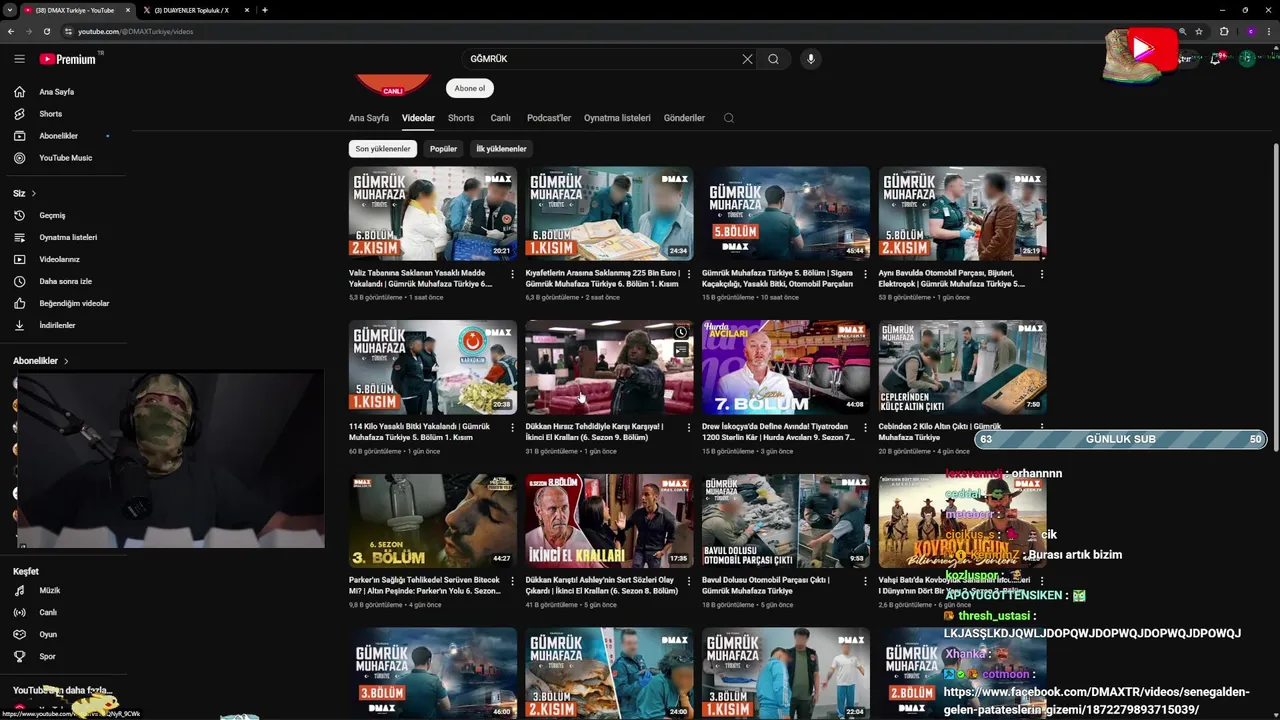Viewport: 1280px width, 720px height.
Task: Open new browser tab with plus
Action: (264, 10)
